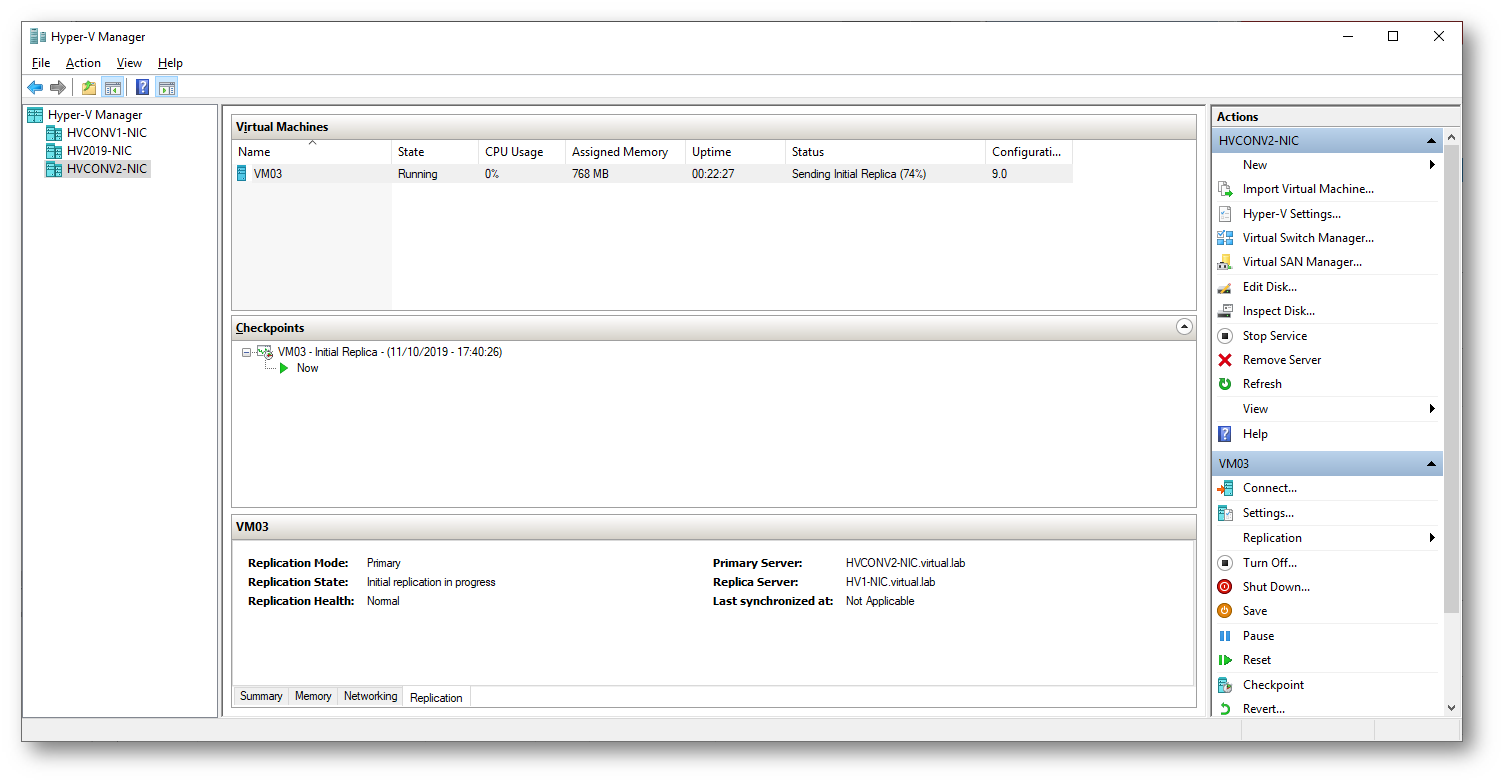The height and width of the screenshot is (784, 1505).
Task: Click the orange Save icon
Action: point(1225,611)
